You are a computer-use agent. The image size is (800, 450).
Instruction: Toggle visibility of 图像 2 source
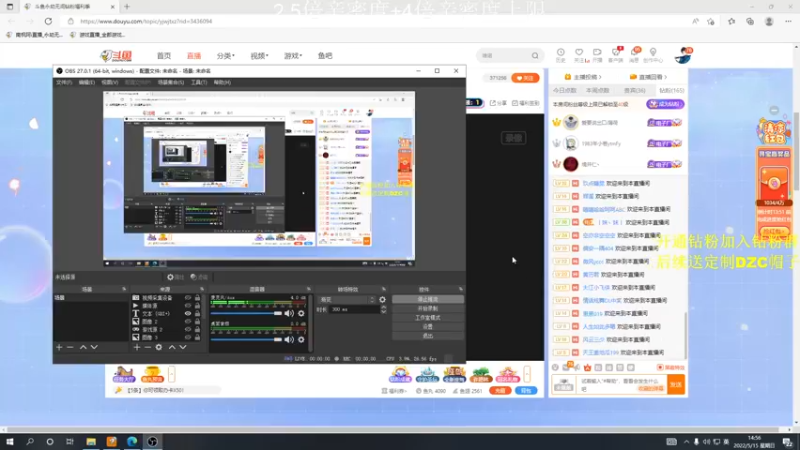(188, 321)
